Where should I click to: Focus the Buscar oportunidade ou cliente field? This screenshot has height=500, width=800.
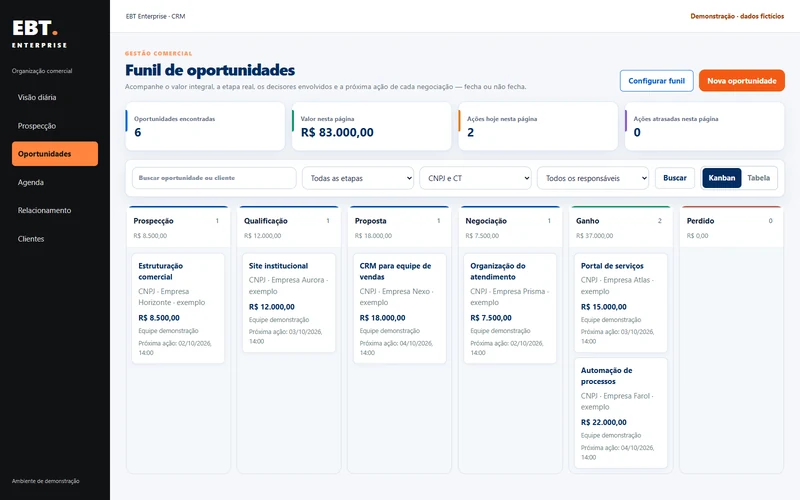214,178
